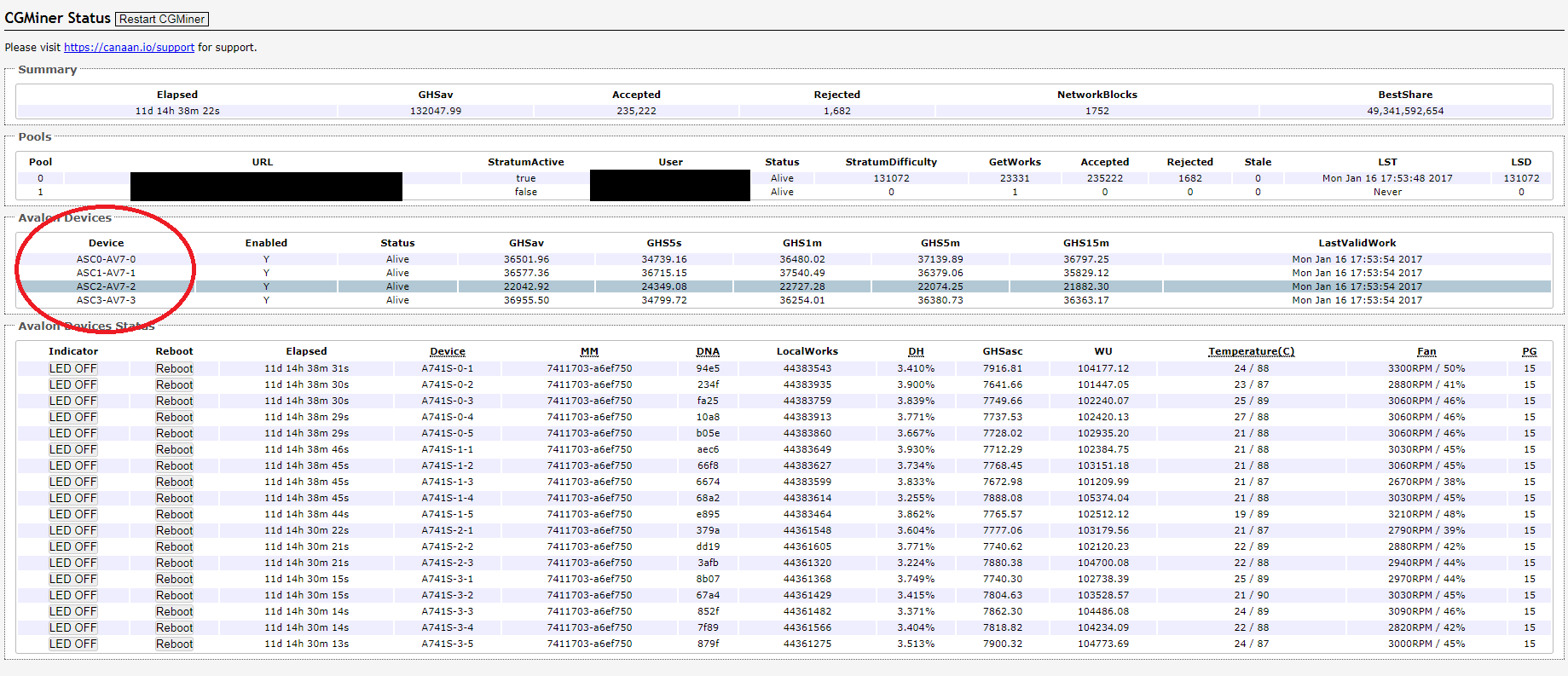Viewport: 1568px width, 676px height.
Task: Click the GHS5s value 24349.08
Action: click(664, 286)
